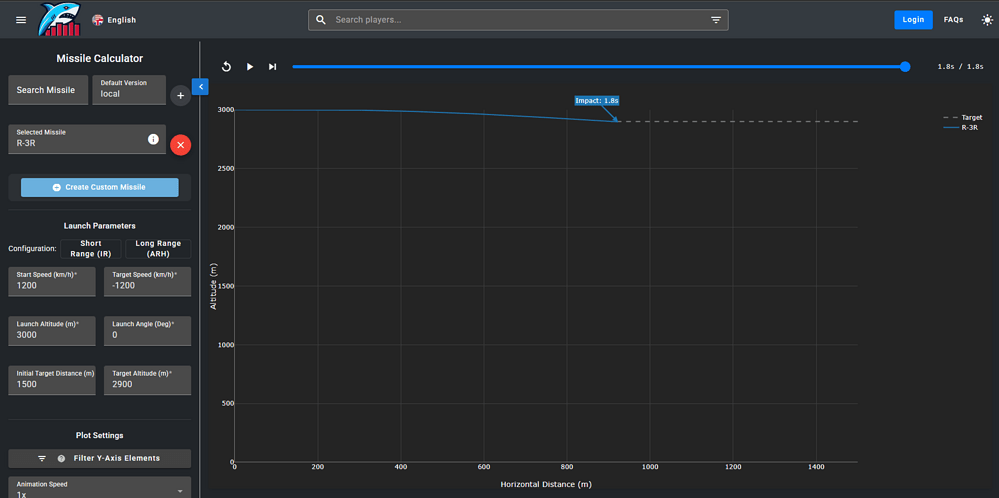Select Long Range (ARH) configuration
The image size is (999, 498).
158,249
